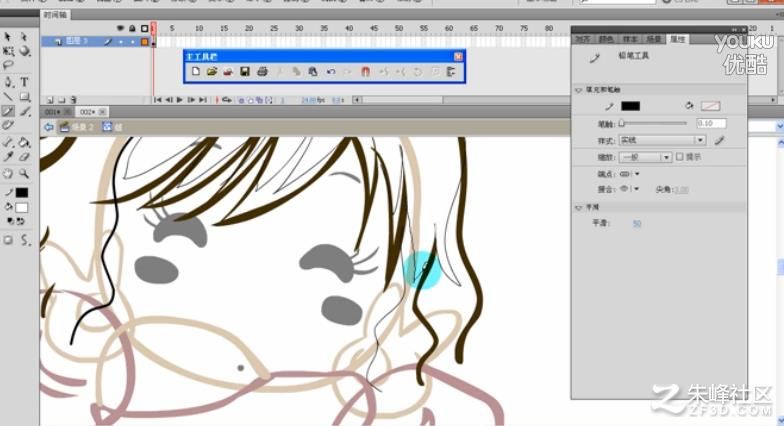Select the Line tool
This screenshot has height=426, width=784.
(8, 96)
